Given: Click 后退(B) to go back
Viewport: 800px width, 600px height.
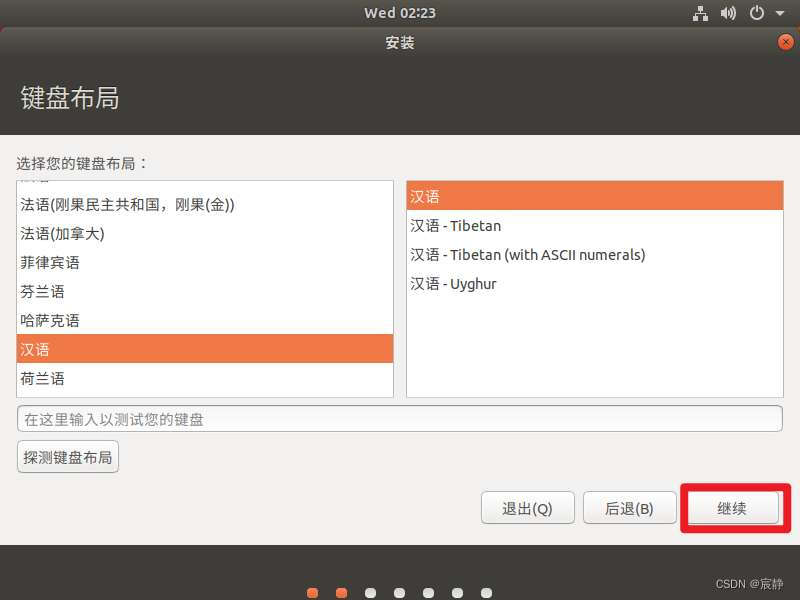Looking at the screenshot, I should click(x=629, y=508).
